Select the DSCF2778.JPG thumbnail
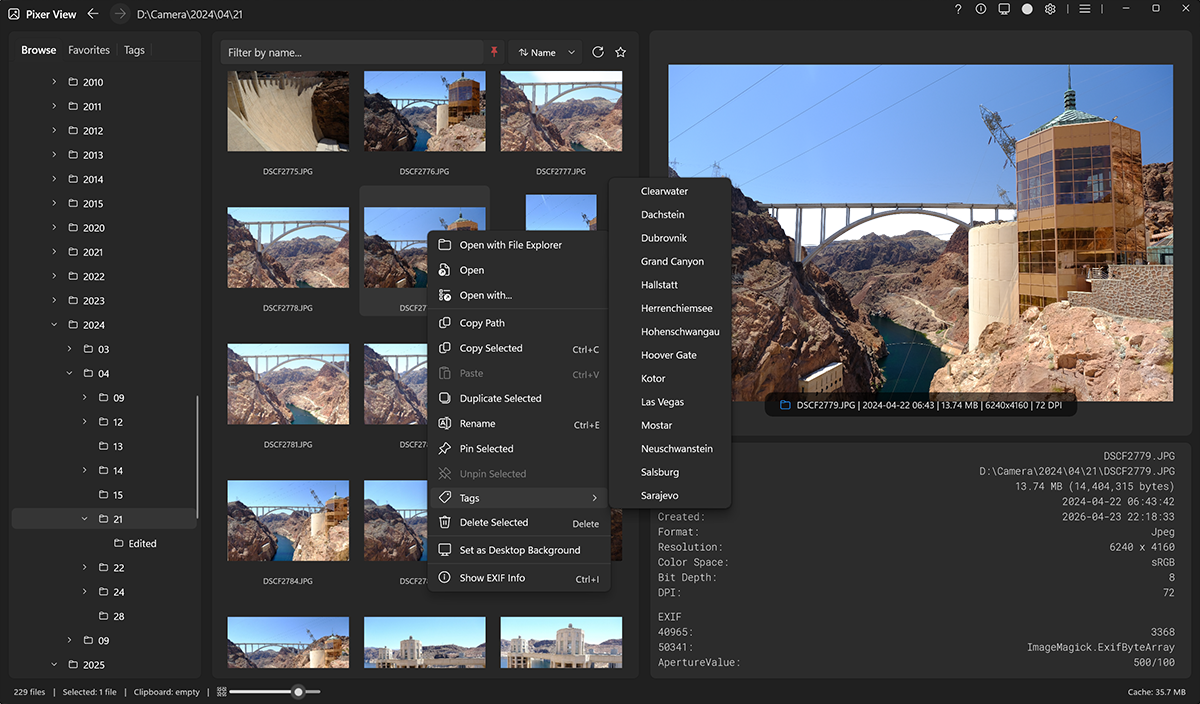Screen dimensions: 1200x704 (288, 247)
